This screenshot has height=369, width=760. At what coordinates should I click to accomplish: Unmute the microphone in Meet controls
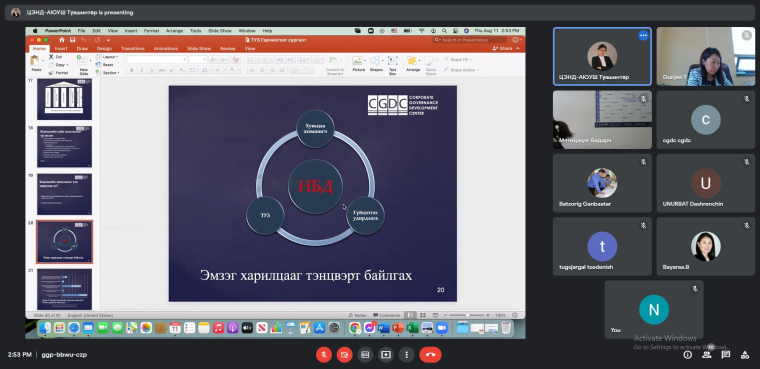324,355
